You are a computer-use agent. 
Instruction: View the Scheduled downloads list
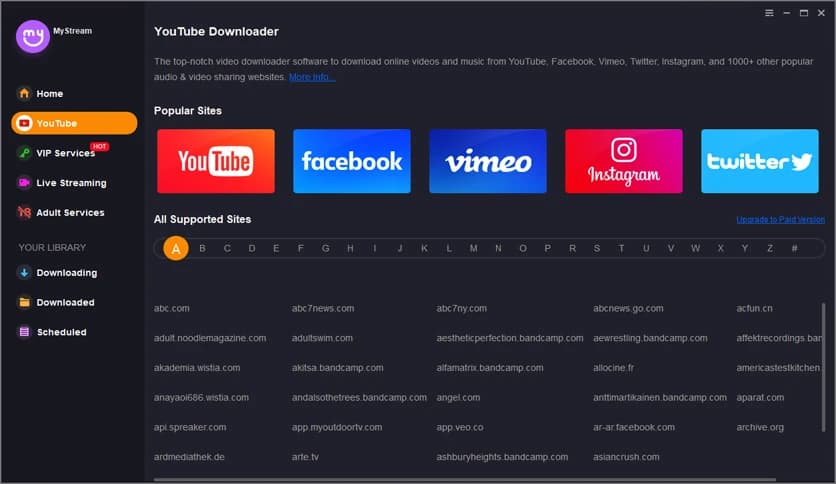tap(52, 332)
